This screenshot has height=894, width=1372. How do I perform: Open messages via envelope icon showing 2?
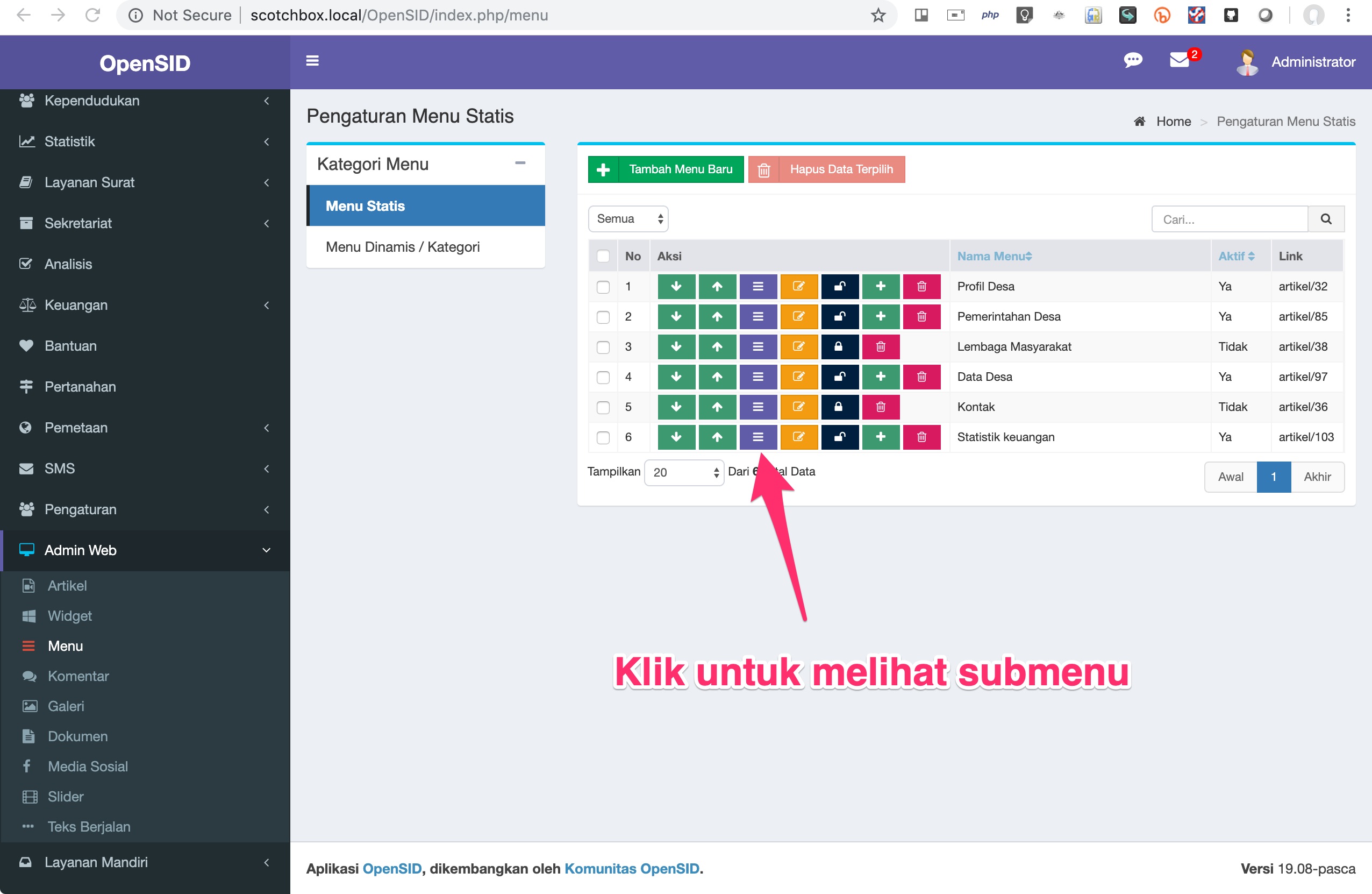click(x=1180, y=61)
